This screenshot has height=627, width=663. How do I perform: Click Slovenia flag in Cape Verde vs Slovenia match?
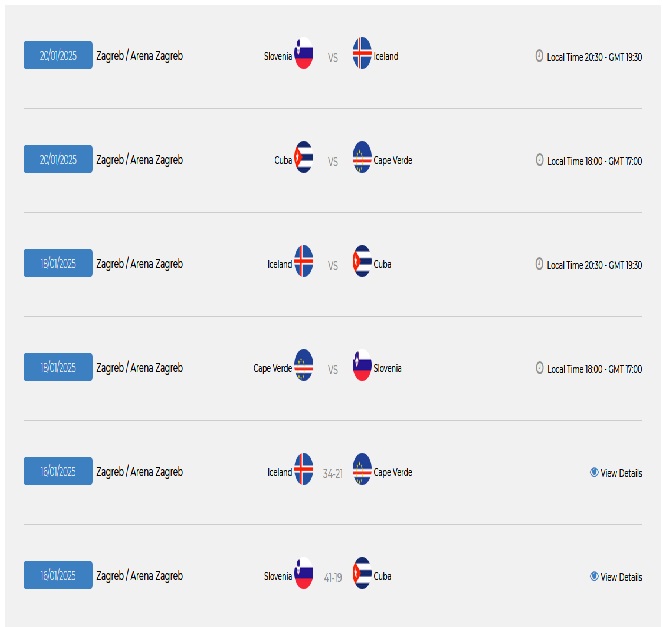(362, 365)
